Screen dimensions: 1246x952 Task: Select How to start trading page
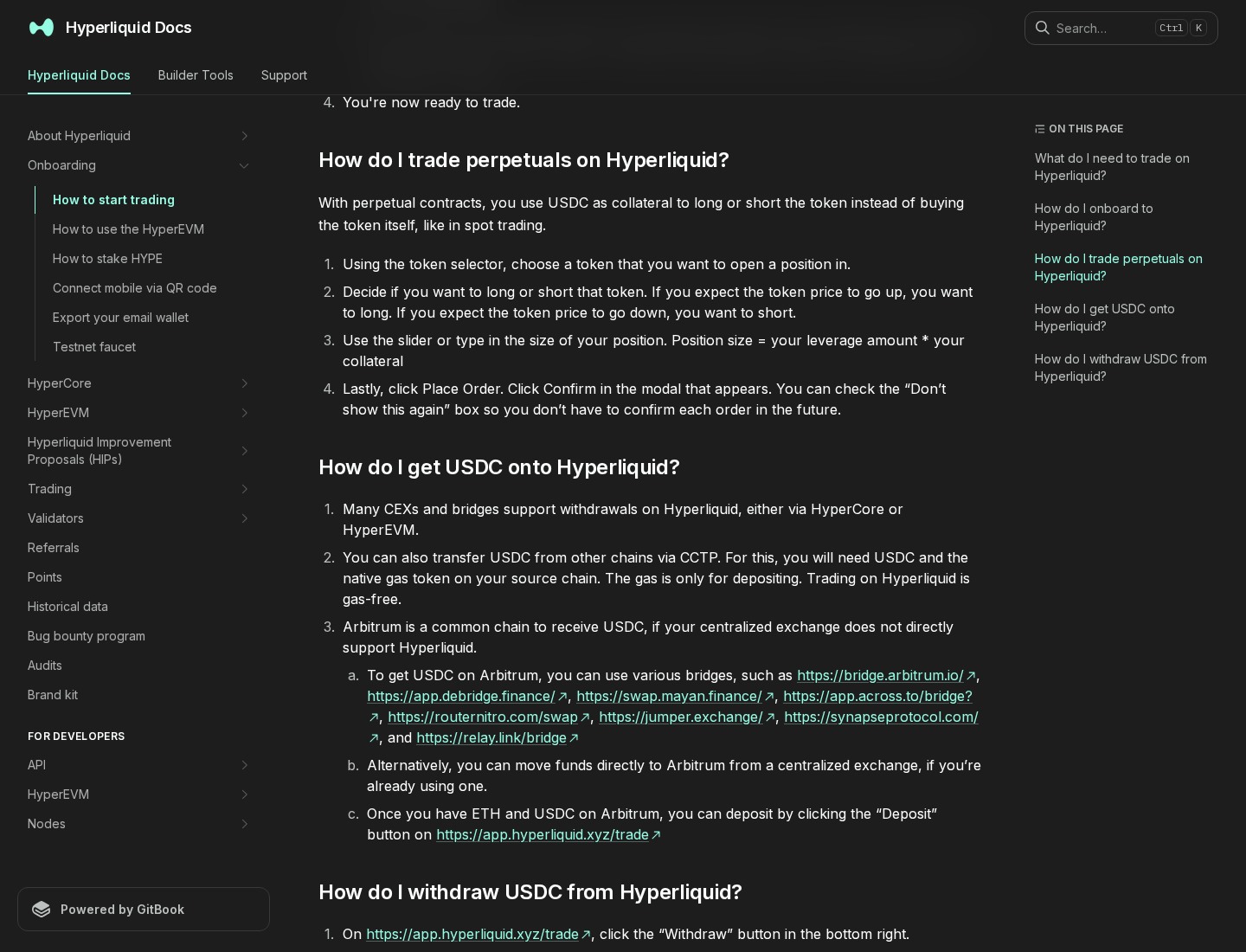tap(113, 200)
